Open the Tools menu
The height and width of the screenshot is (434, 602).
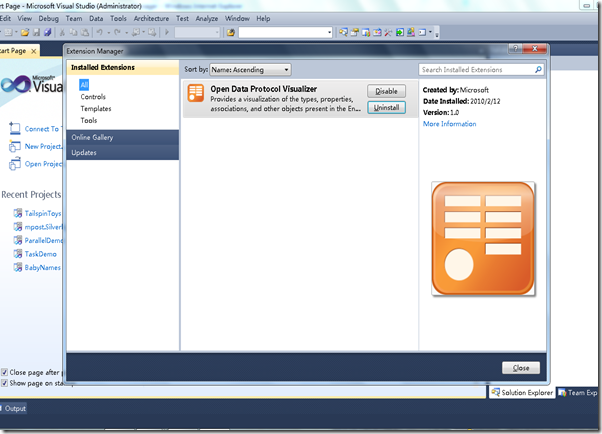118,18
